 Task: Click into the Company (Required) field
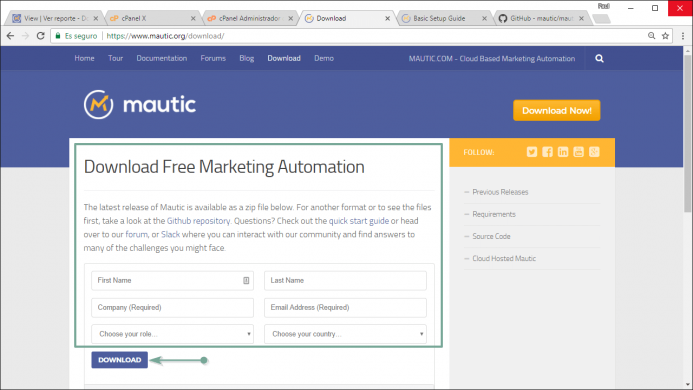(172, 307)
